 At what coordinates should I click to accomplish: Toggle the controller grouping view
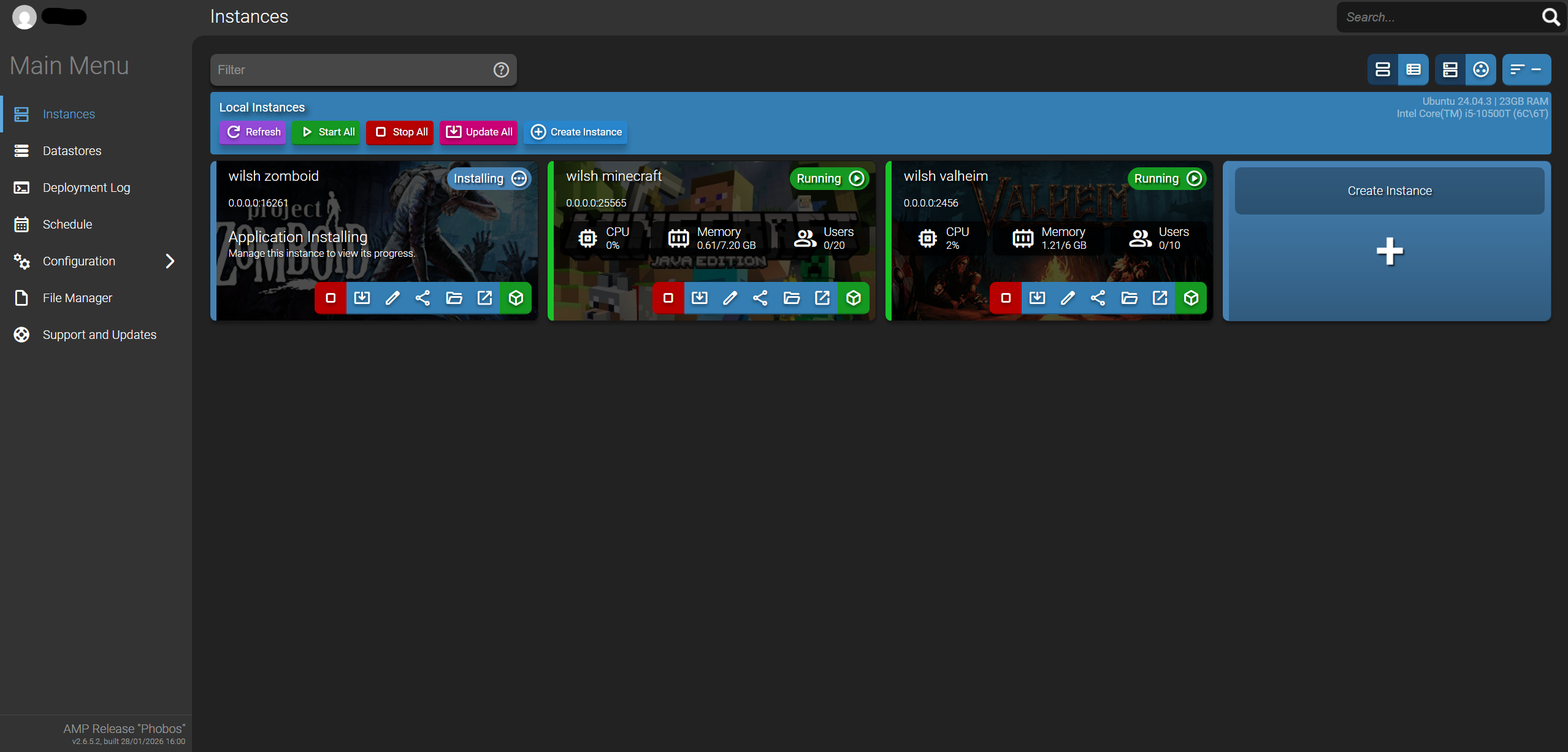click(x=1481, y=69)
